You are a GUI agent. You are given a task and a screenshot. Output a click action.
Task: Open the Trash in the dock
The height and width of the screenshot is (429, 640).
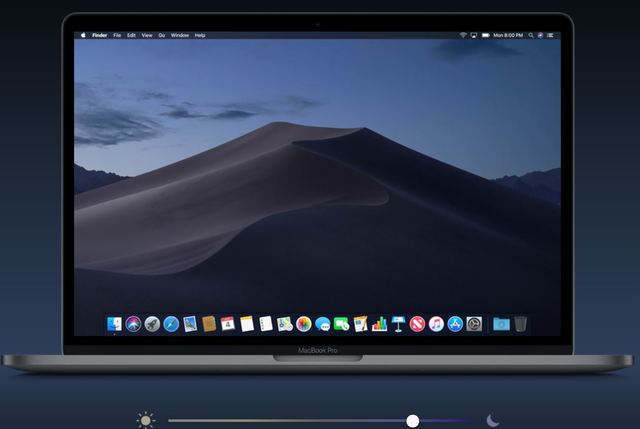pos(520,324)
